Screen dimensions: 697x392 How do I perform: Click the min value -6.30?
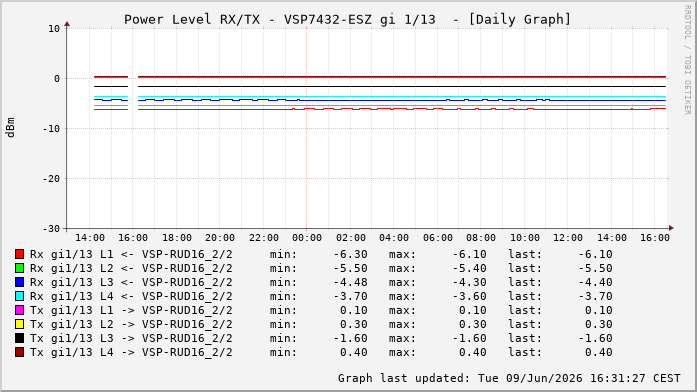(351, 255)
